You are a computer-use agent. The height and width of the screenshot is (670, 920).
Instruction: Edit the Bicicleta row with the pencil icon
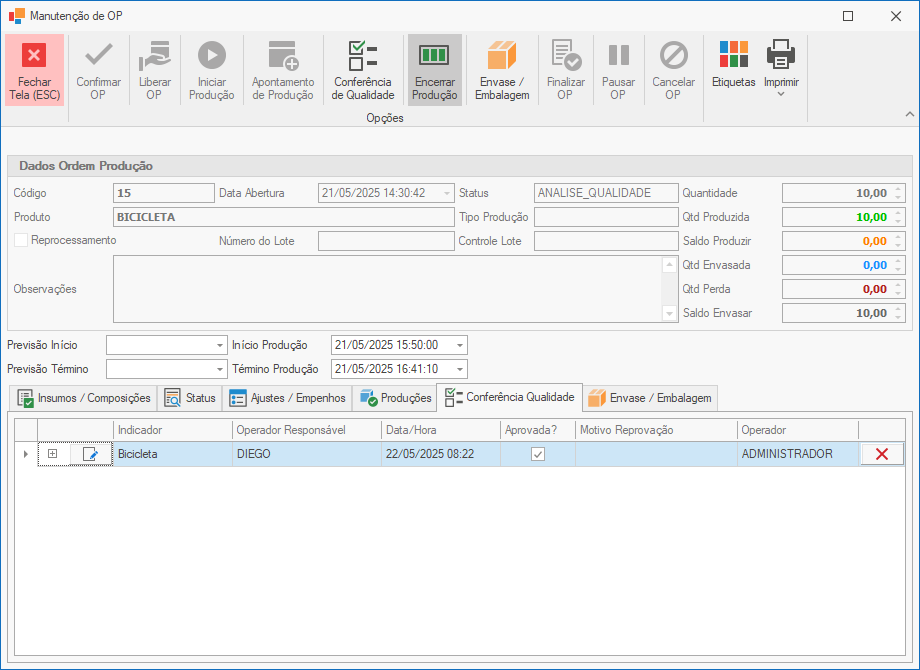[91, 454]
